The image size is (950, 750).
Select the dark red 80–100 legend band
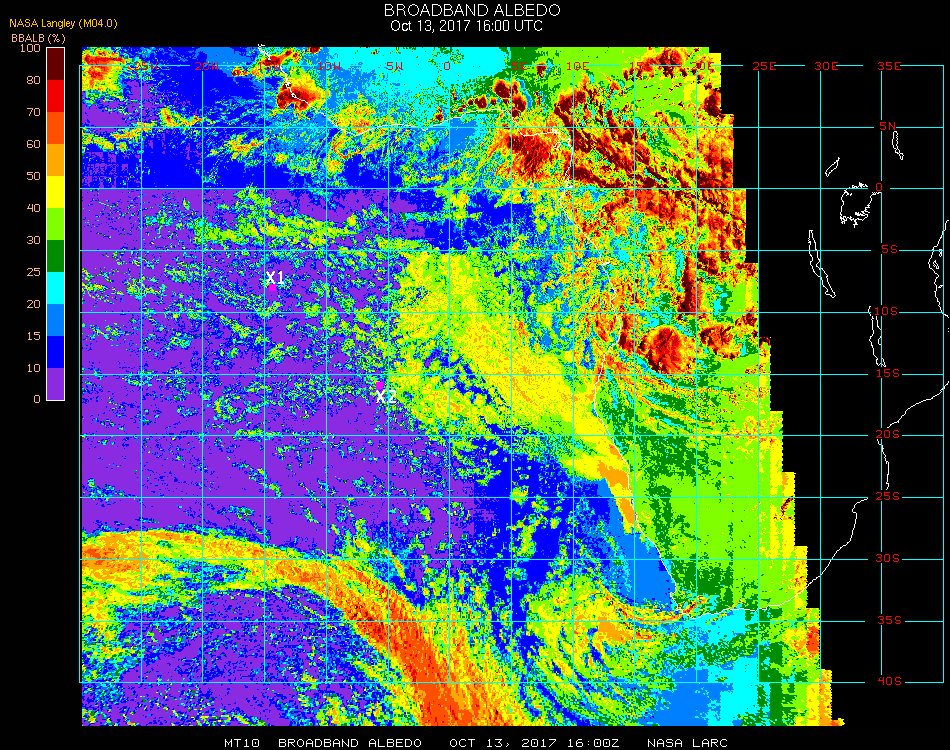click(x=55, y=64)
